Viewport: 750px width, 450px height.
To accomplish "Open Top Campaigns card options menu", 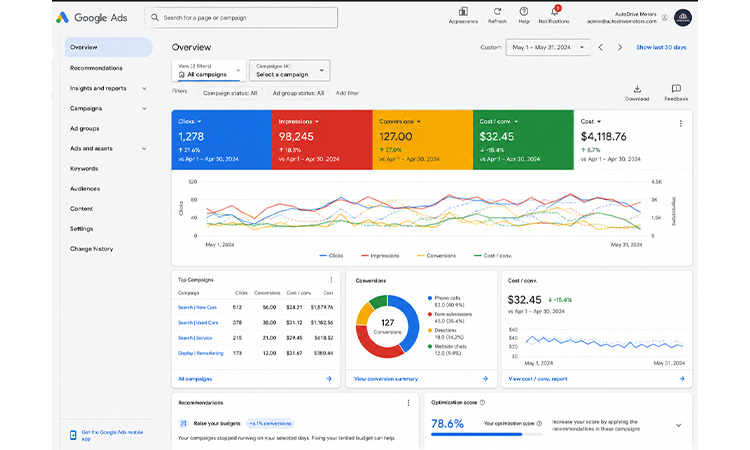I will (x=331, y=280).
